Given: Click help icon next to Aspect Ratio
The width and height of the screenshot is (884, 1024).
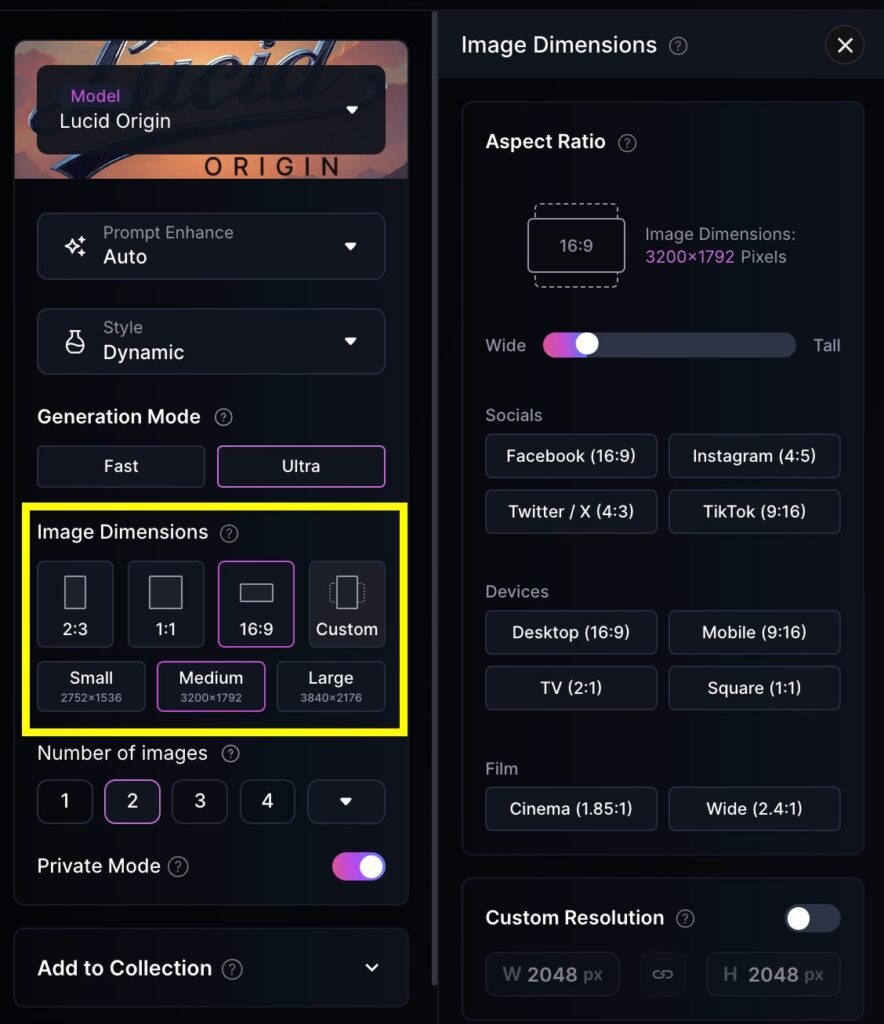Looking at the screenshot, I should point(627,142).
